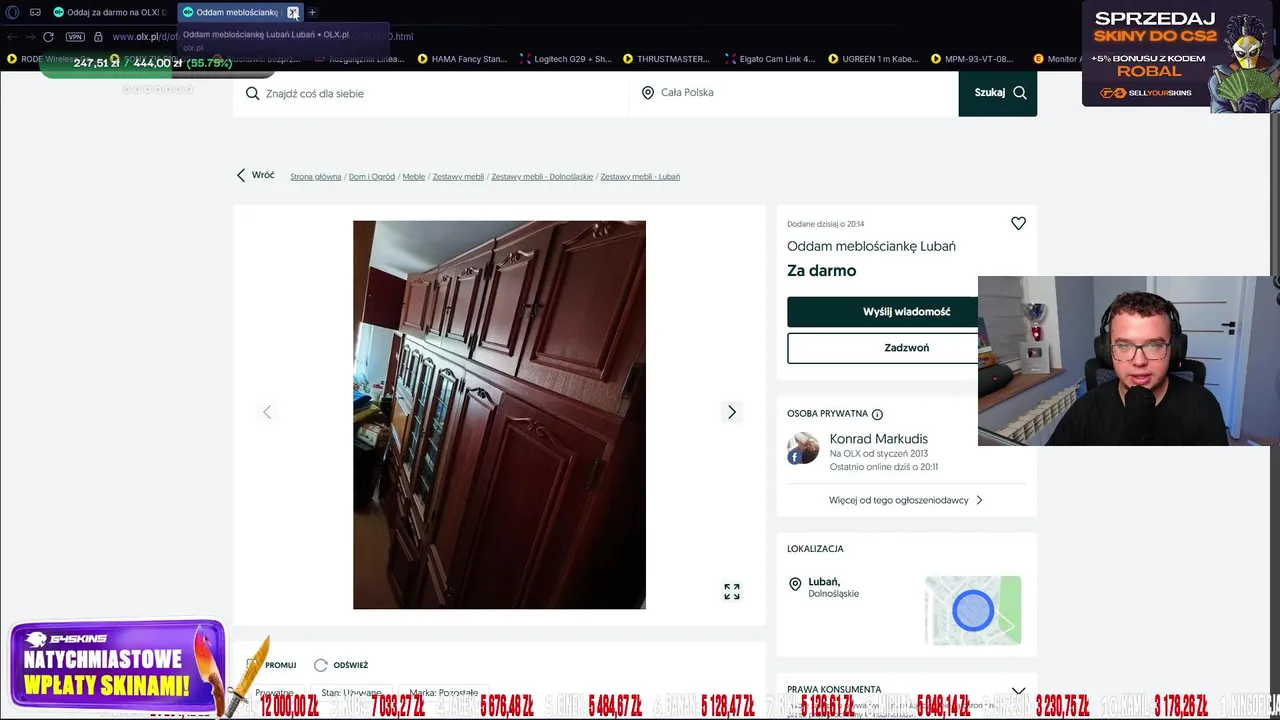The height and width of the screenshot is (720, 1280).
Task: Select the 'Oddam meblościankę' browser tab
Action: [230, 12]
